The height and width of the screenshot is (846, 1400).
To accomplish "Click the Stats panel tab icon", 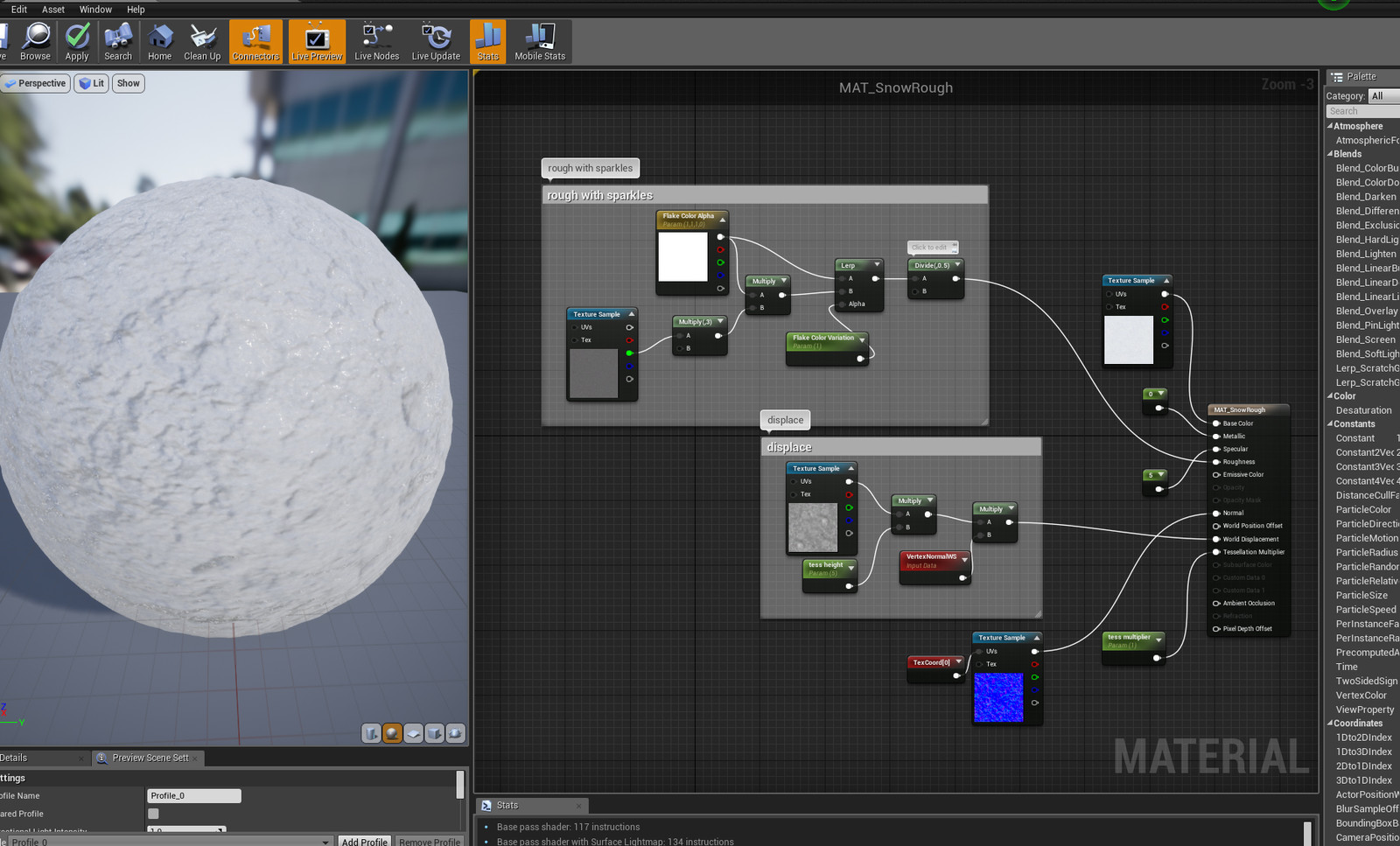I will click(486, 805).
